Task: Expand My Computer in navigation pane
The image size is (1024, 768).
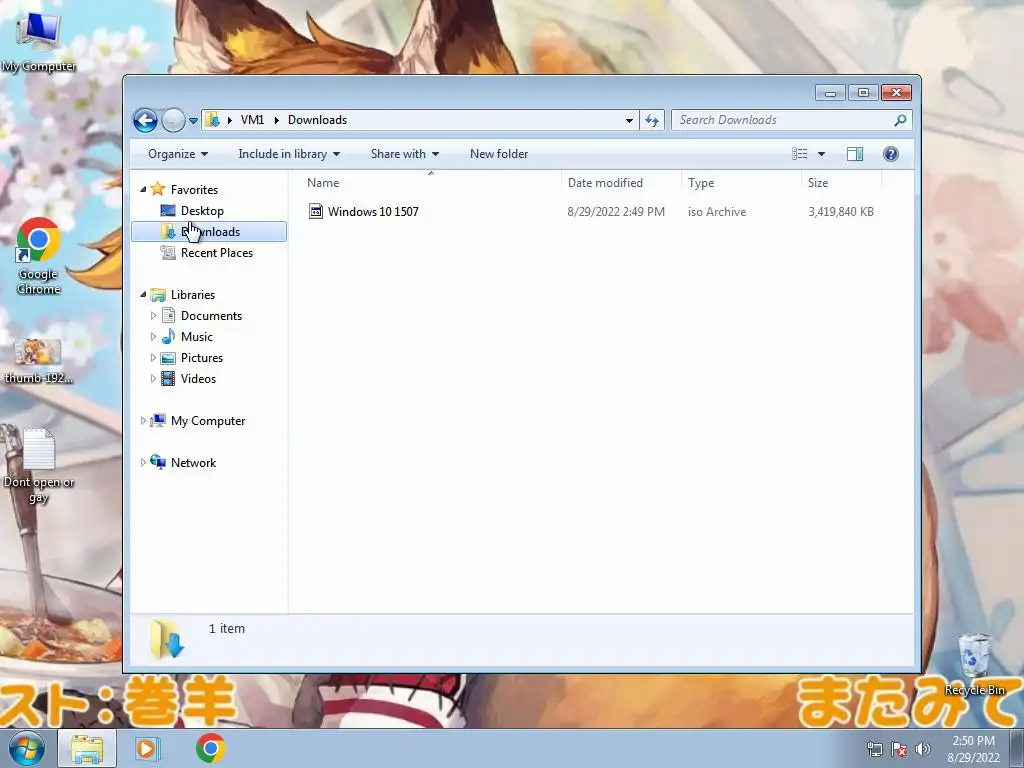Action: click(143, 421)
